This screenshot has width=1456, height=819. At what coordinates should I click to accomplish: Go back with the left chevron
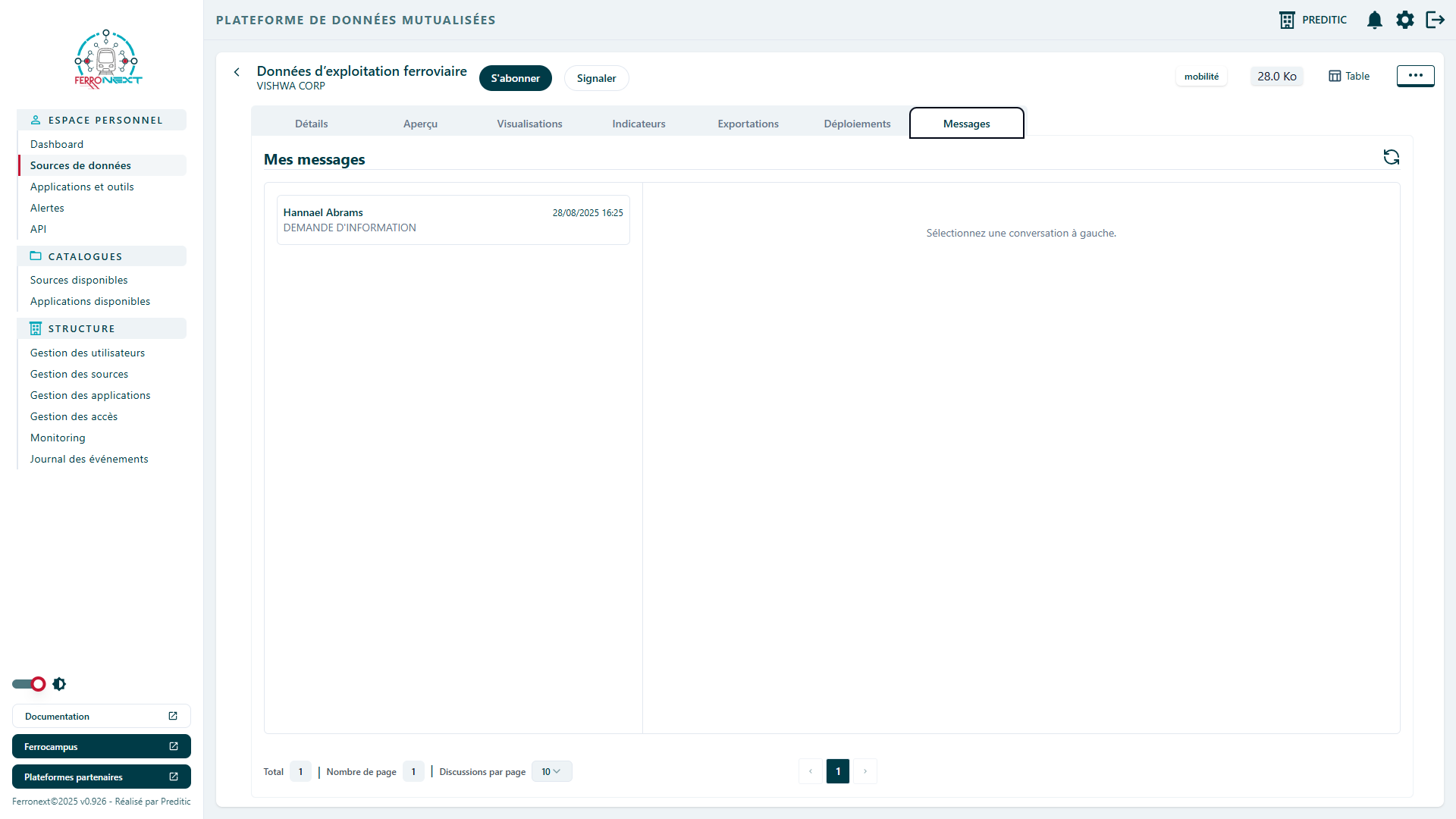[237, 72]
